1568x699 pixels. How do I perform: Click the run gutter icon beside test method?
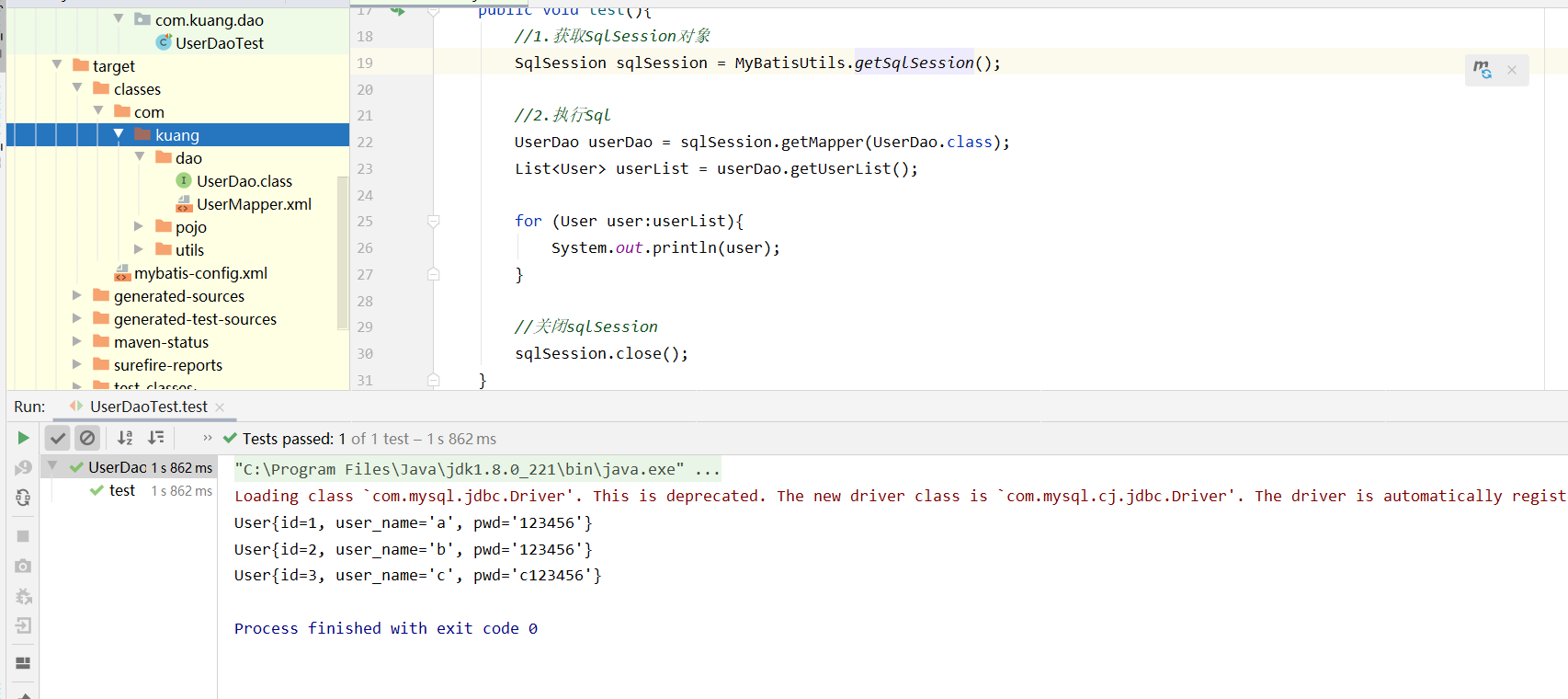click(x=397, y=10)
